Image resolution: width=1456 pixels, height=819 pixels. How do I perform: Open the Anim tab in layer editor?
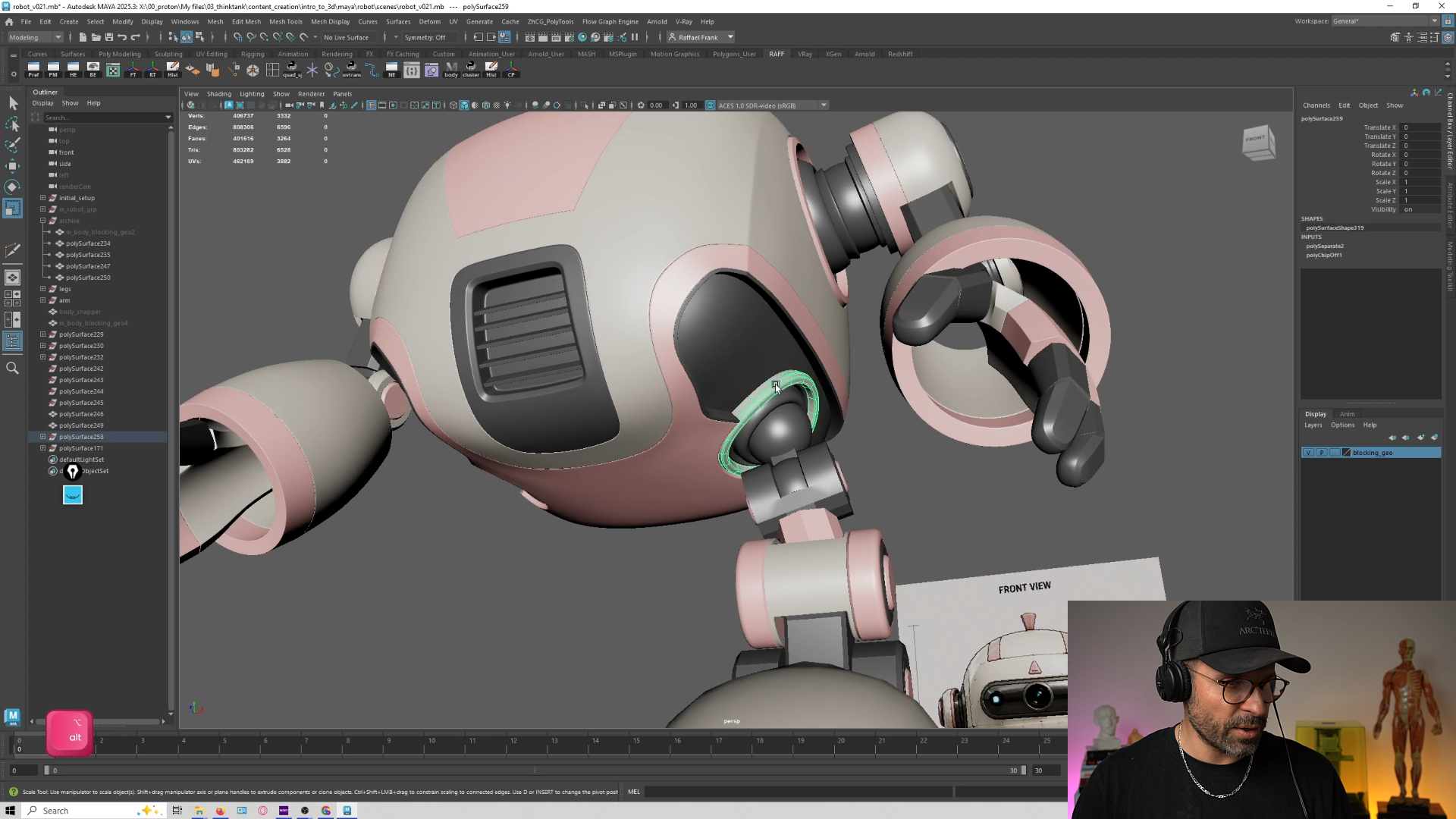tap(1347, 414)
